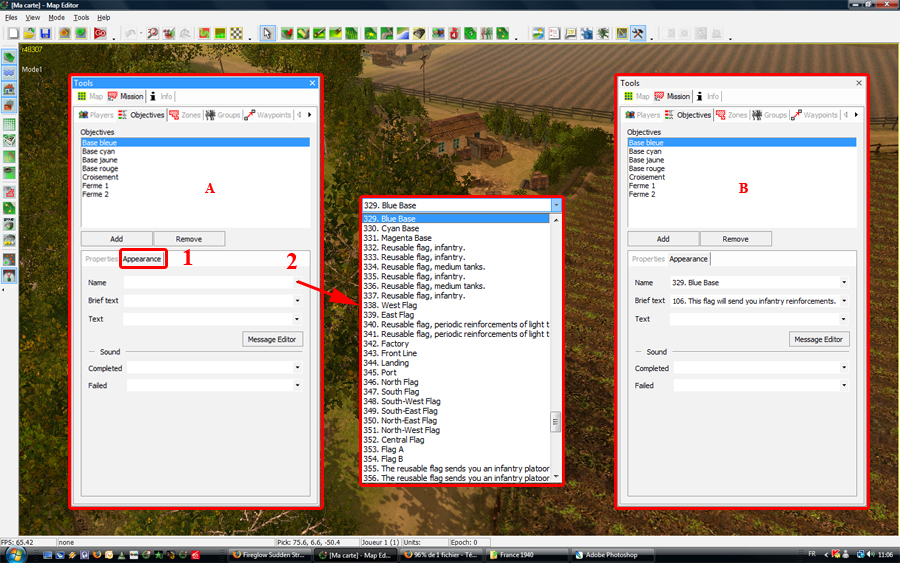Select the bottom highlighted sidebar flag icon
Viewport: 900px width, 563px height.
(9, 275)
